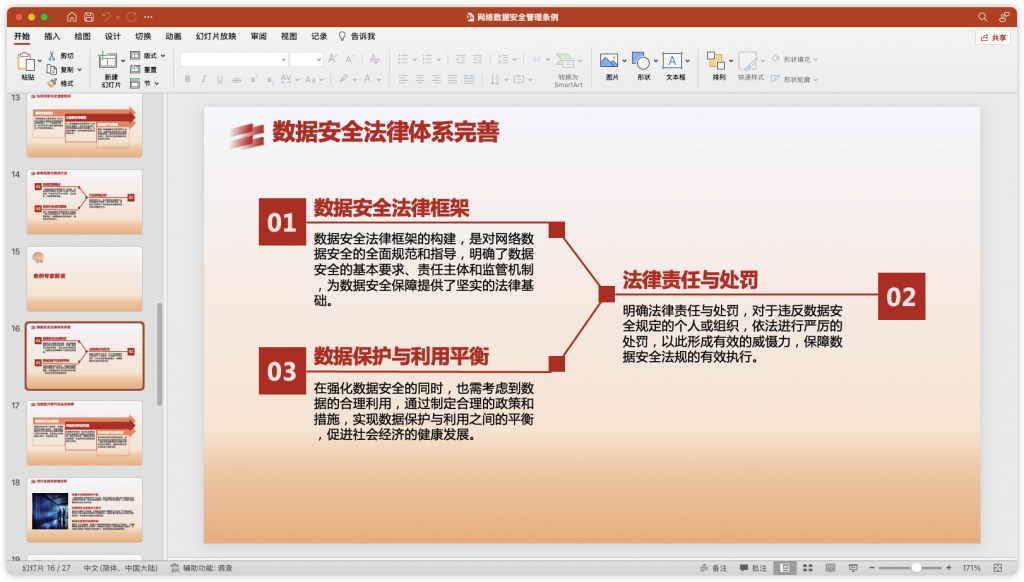Click the Share (共享) button
Screen dimensions: 1024x582
(x=993, y=38)
